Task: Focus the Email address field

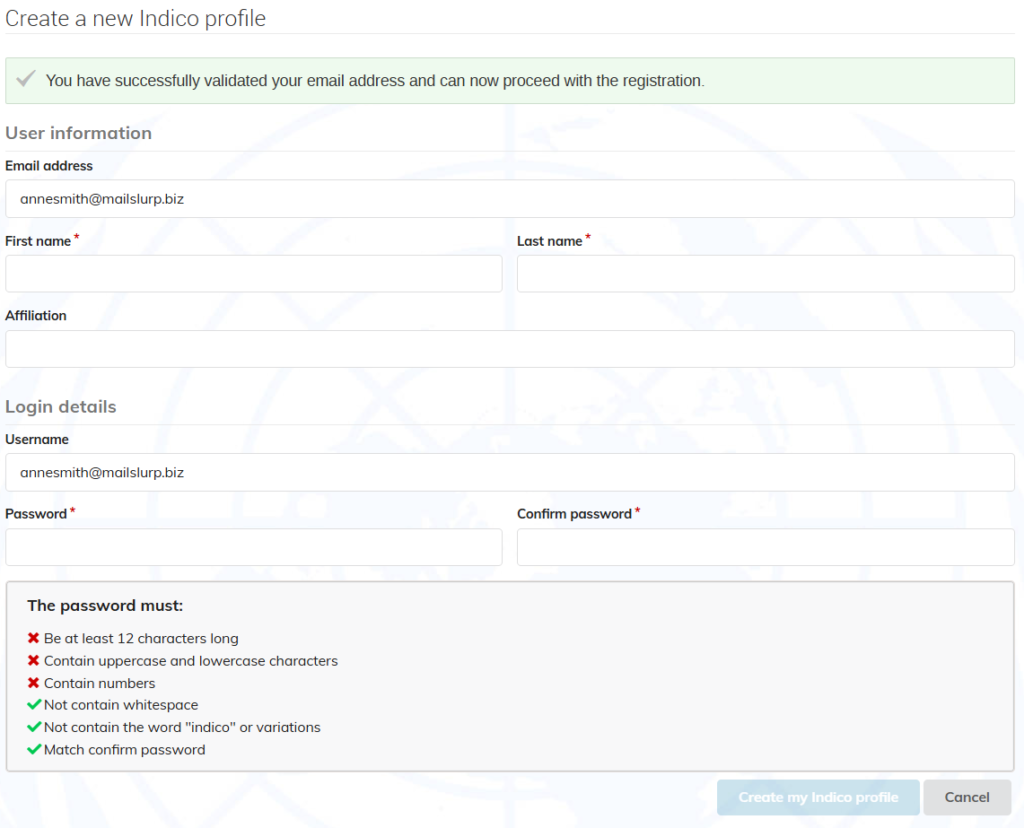Action: (510, 199)
